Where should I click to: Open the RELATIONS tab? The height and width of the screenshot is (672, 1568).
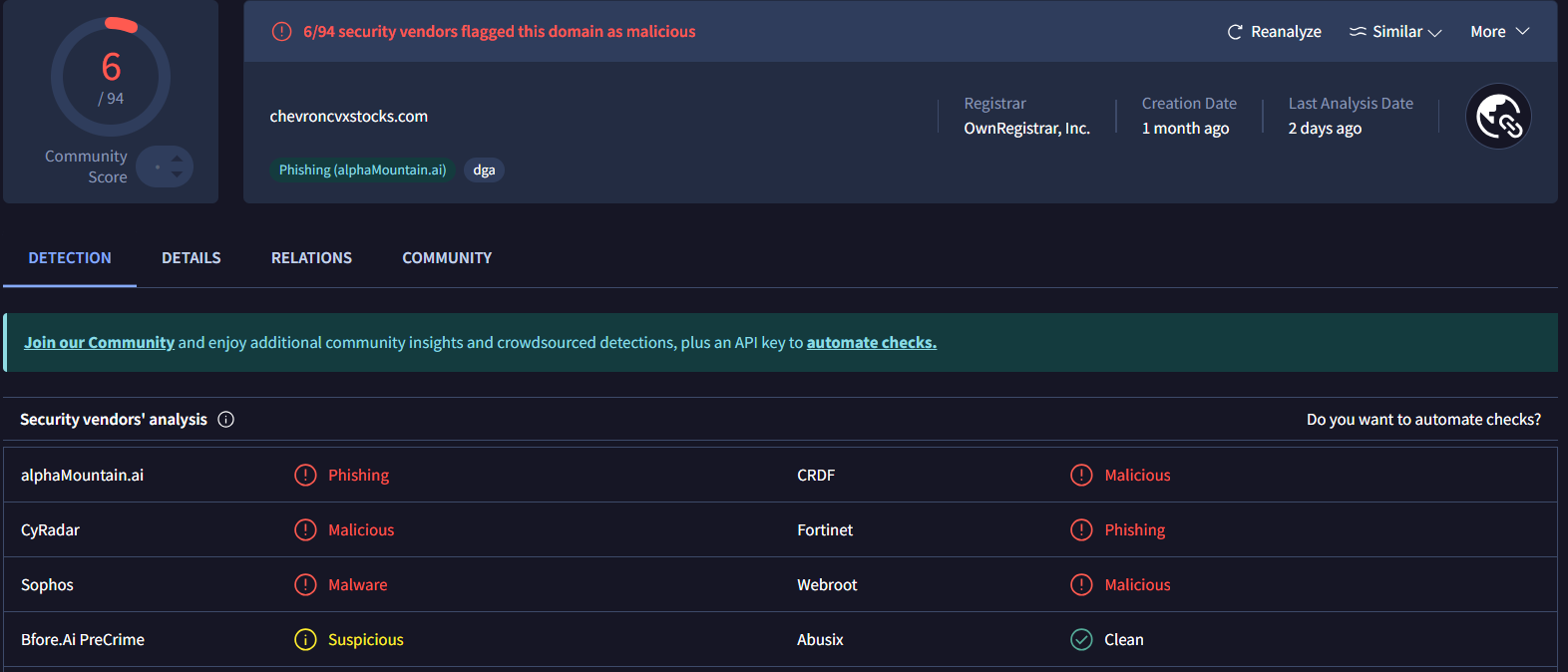point(311,258)
